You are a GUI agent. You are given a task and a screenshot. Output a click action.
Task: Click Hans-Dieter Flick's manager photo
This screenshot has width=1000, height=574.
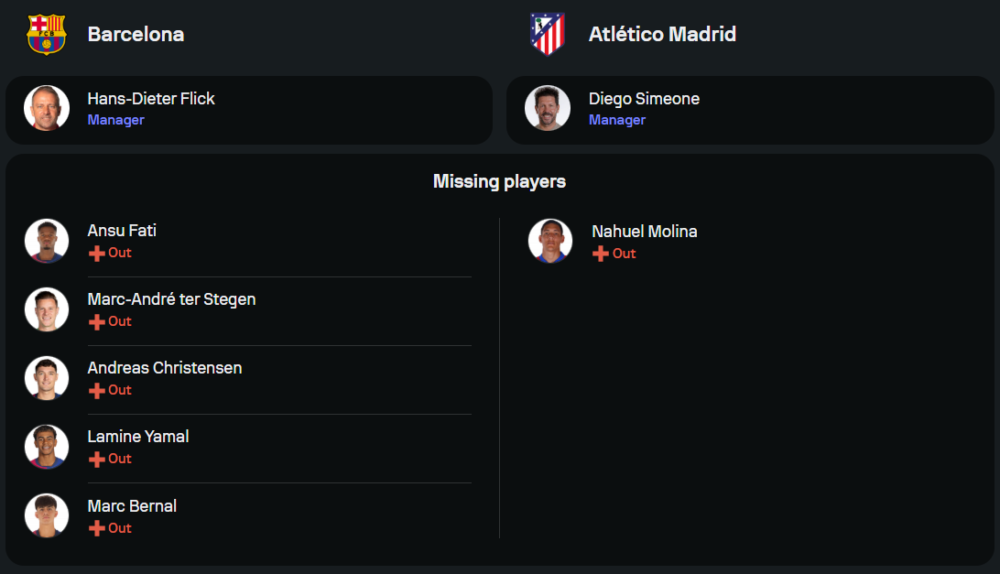pos(47,108)
